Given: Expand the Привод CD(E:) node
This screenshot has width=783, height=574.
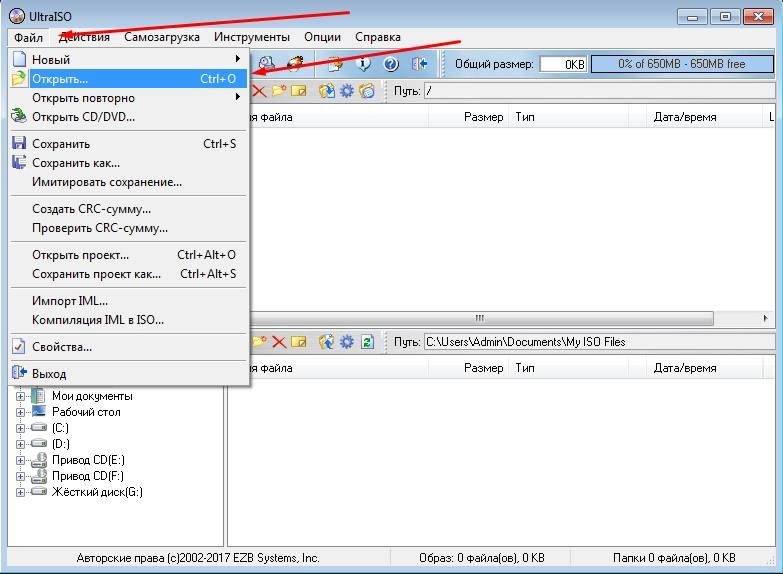Looking at the screenshot, I should (x=20, y=460).
